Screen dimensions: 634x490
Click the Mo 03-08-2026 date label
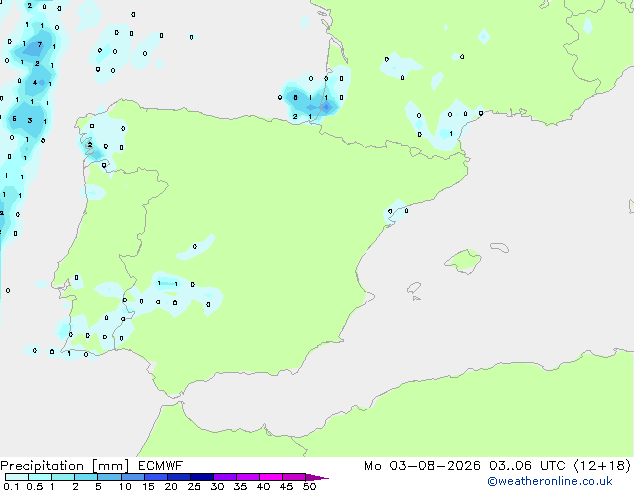[423, 465]
